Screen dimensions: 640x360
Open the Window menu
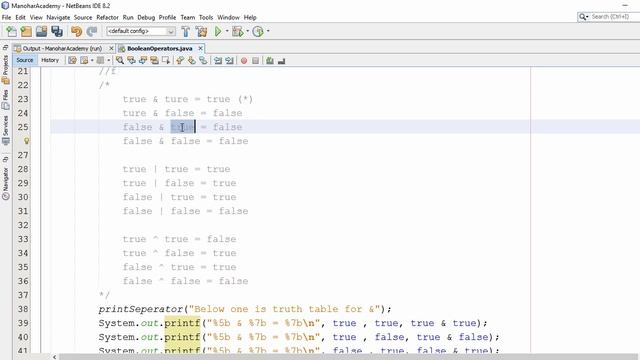click(x=229, y=17)
